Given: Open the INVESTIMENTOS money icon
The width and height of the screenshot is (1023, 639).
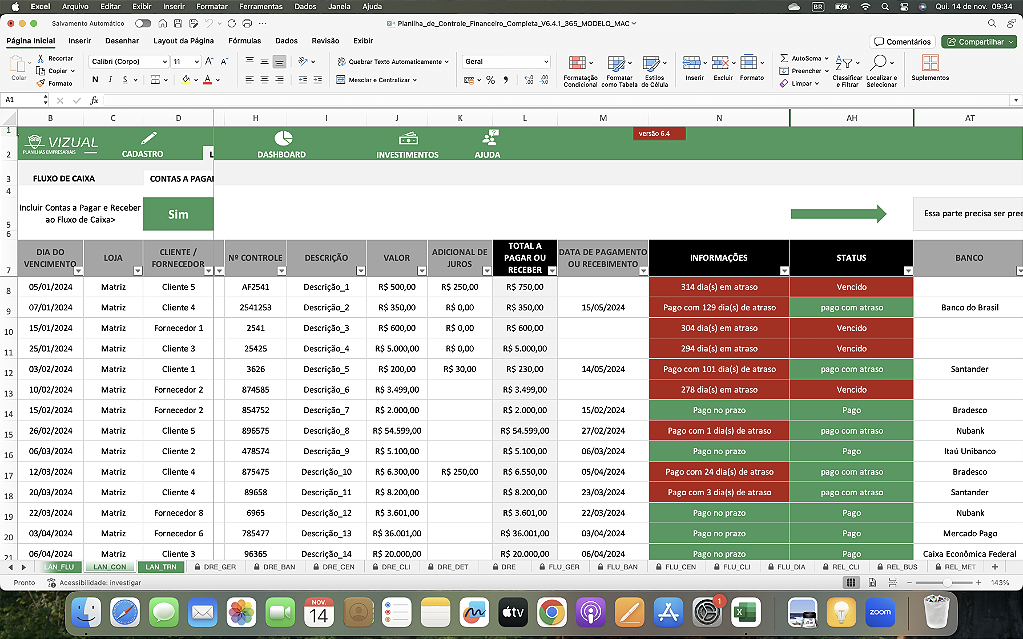Looking at the screenshot, I should tap(408, 138).
